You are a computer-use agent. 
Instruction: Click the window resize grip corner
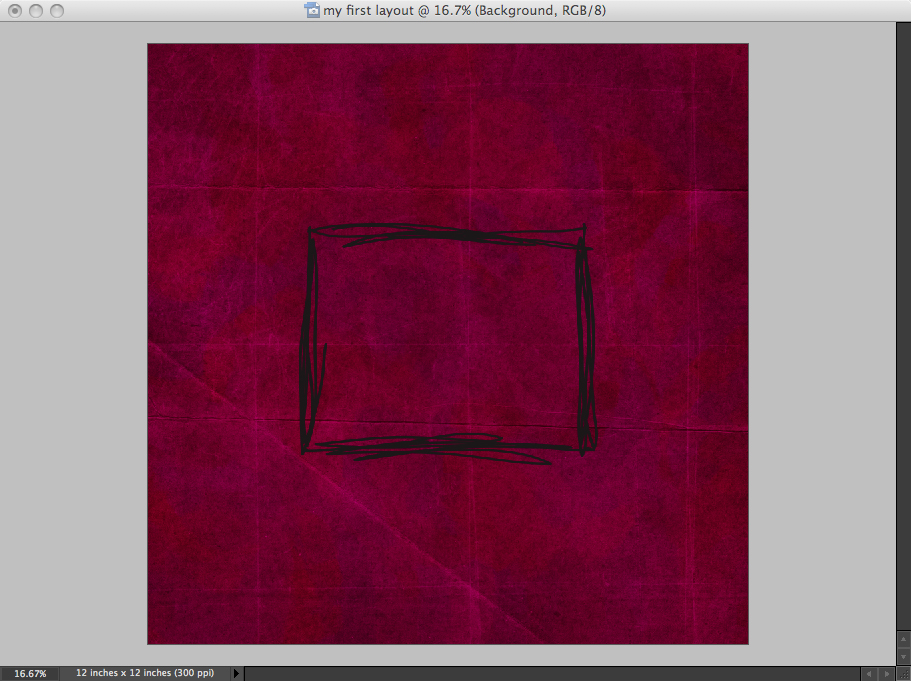pyautogui.click(x=903, y=674)
